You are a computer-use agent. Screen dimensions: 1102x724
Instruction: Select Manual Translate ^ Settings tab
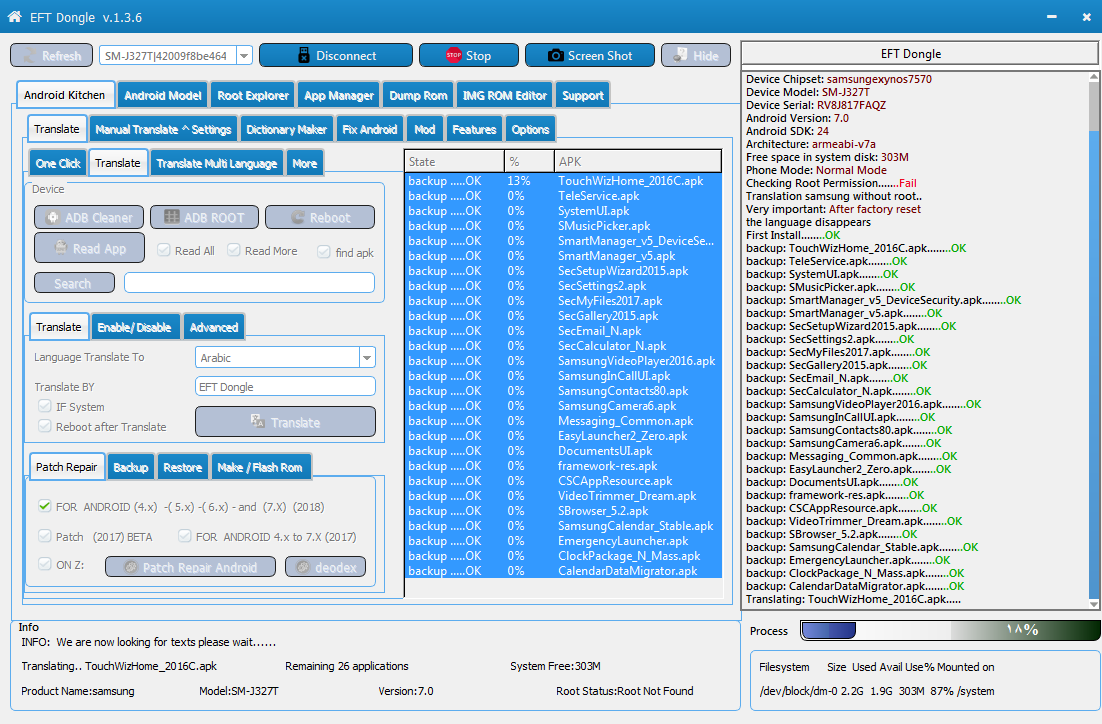[163, 129]
